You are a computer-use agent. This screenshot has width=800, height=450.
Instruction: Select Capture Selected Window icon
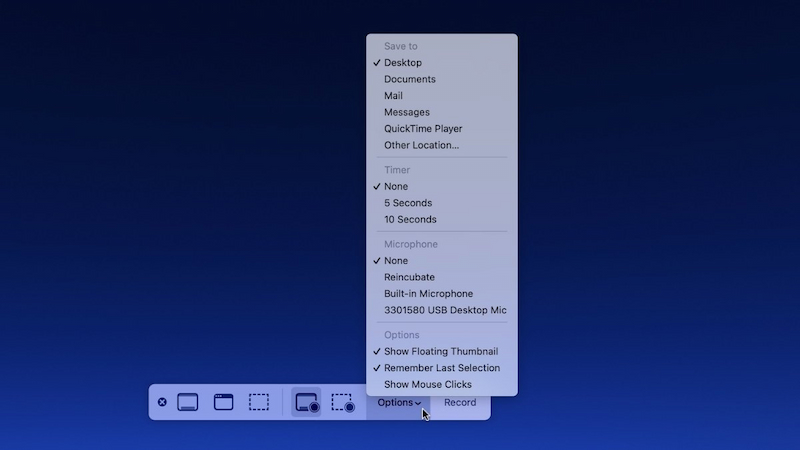click(x=223, y=402)
